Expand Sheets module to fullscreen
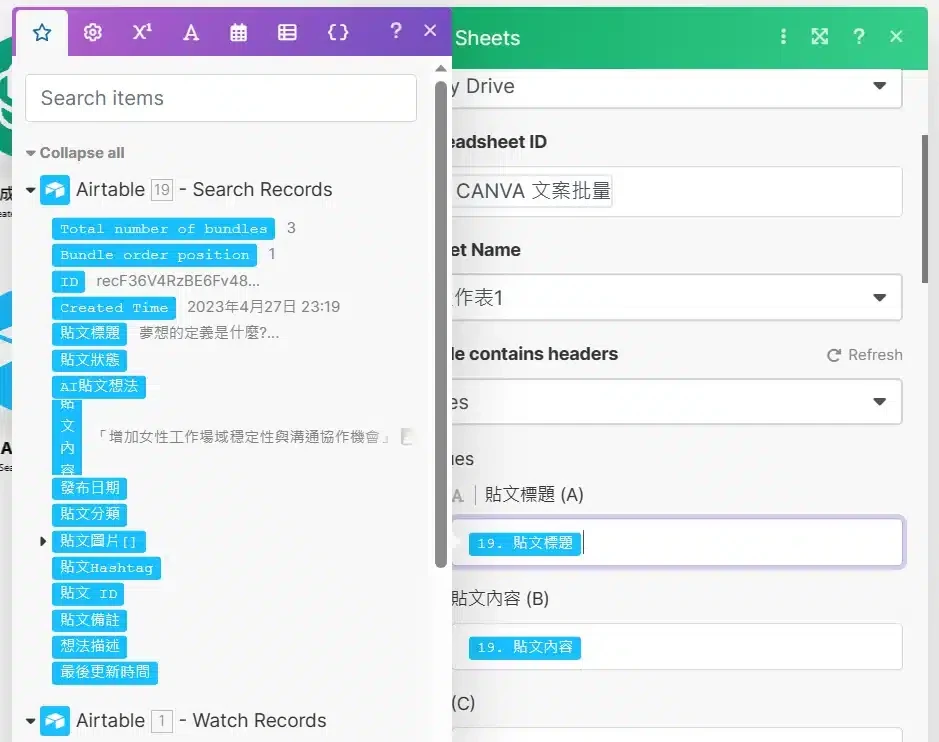The width and height of the screenshot is (939, 742). click(x=820, y=37)
